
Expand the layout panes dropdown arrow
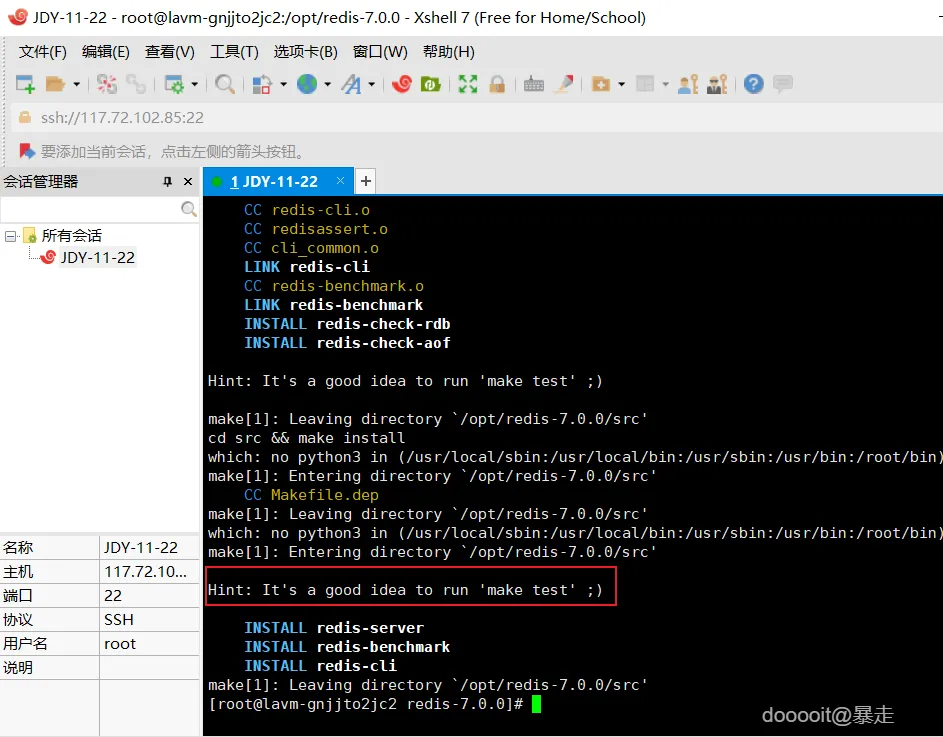coord(665,84)
